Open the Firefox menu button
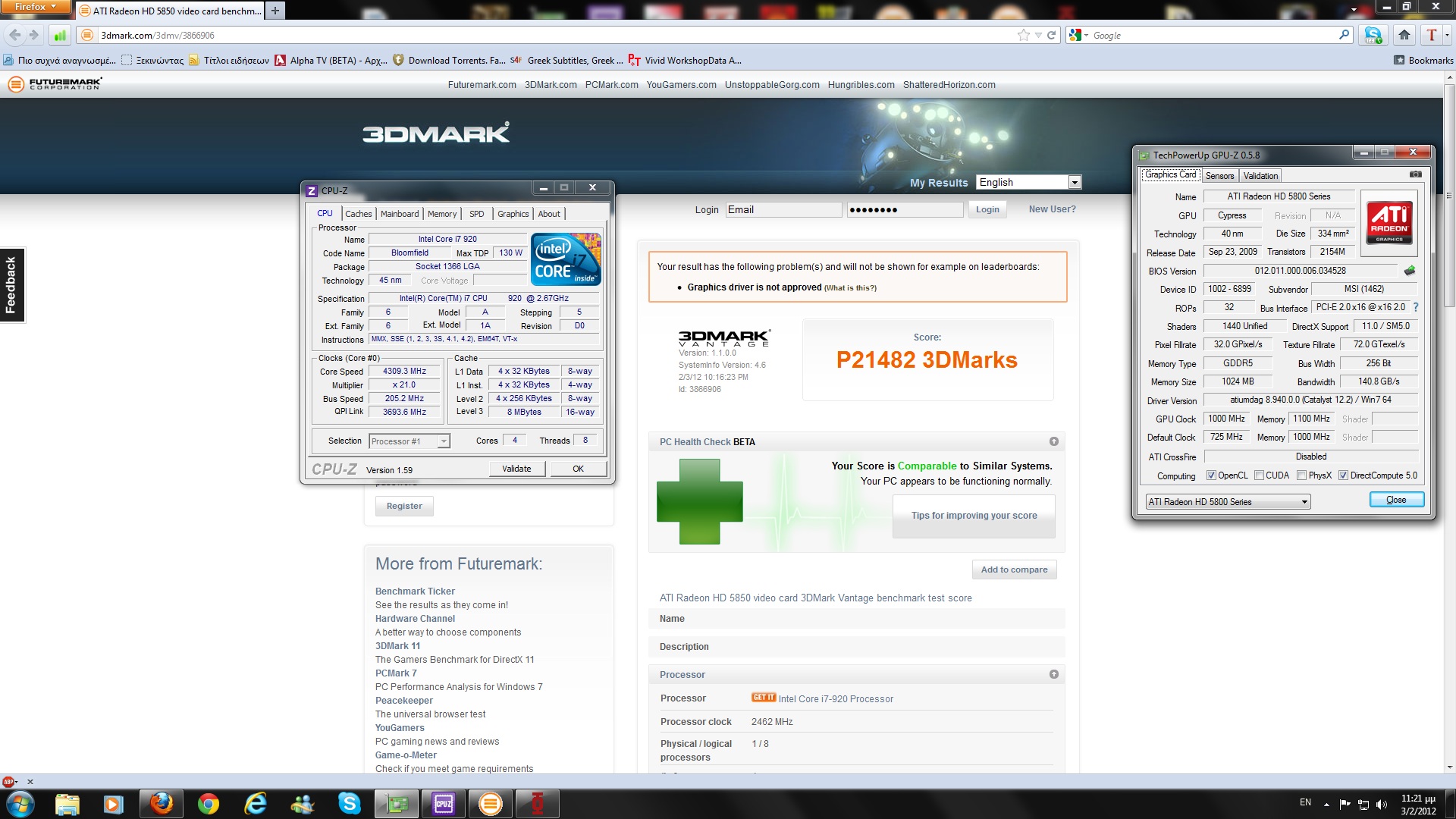Image resolution: width=1456 pixels, height=819 pixels. click(x=35, y=7)
